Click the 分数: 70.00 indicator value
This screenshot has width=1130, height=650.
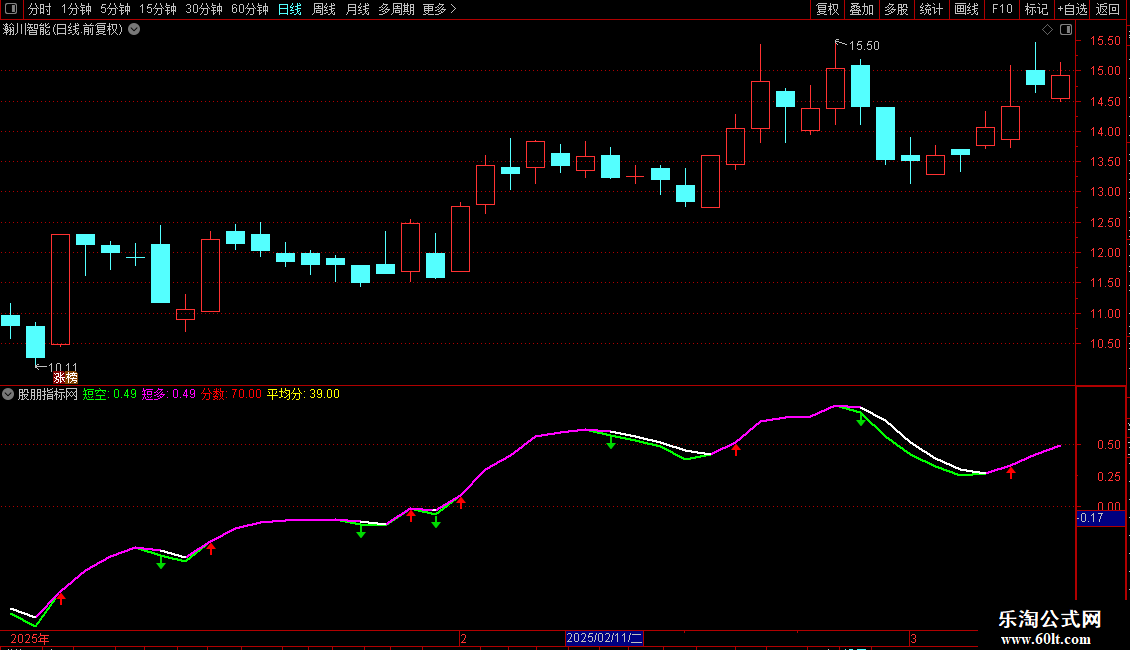pyautogui.click(x=231, y=394)
